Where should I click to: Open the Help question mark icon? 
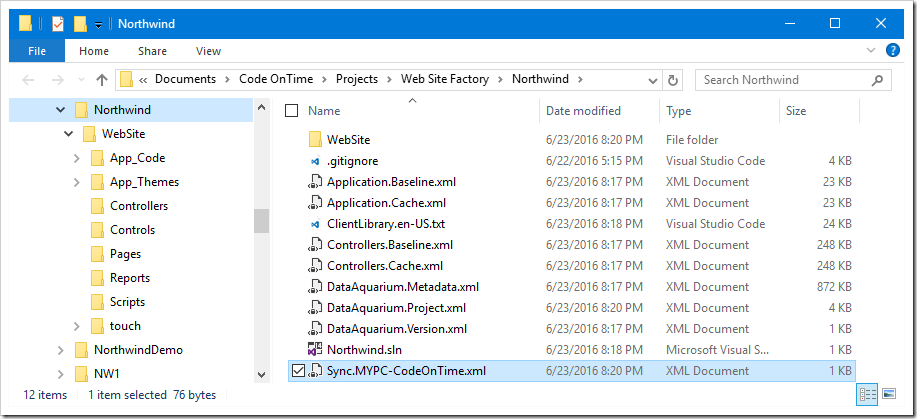[892, 50]
